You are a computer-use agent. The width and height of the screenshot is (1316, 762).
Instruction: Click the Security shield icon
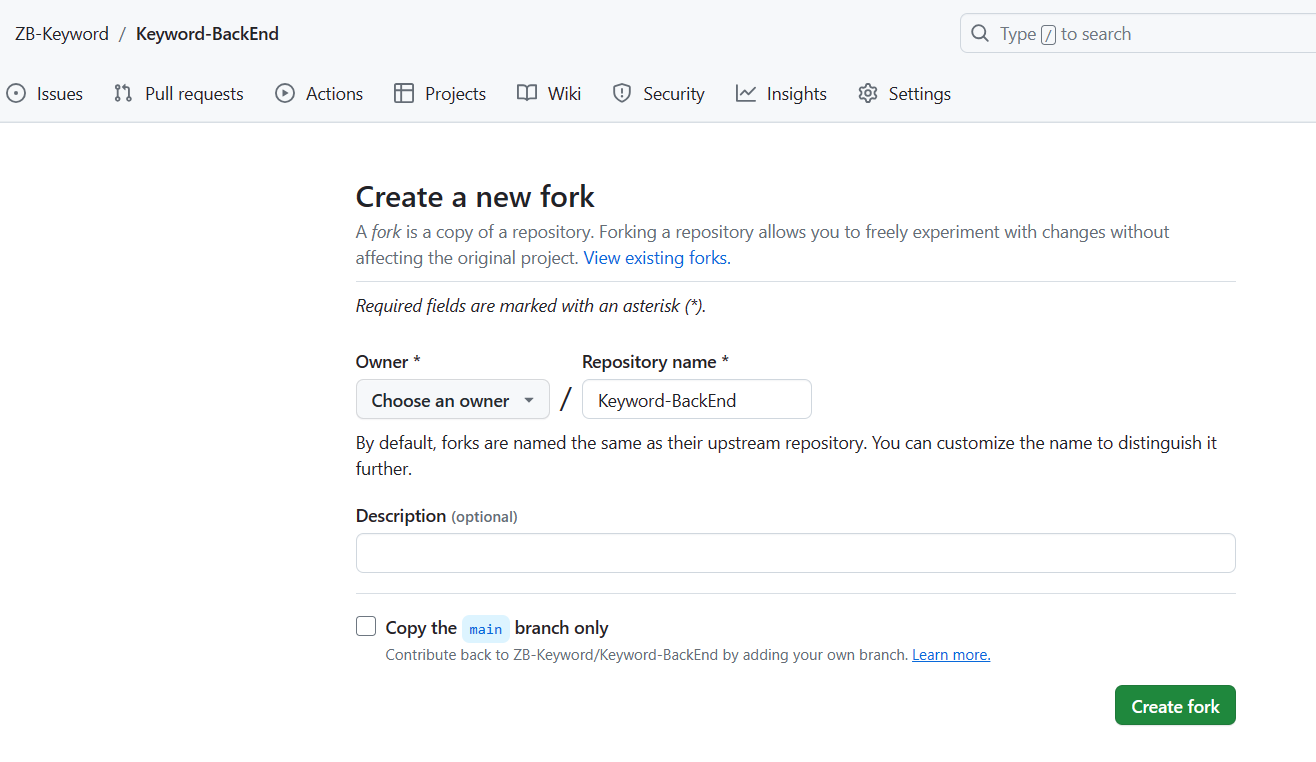point(622,93)
